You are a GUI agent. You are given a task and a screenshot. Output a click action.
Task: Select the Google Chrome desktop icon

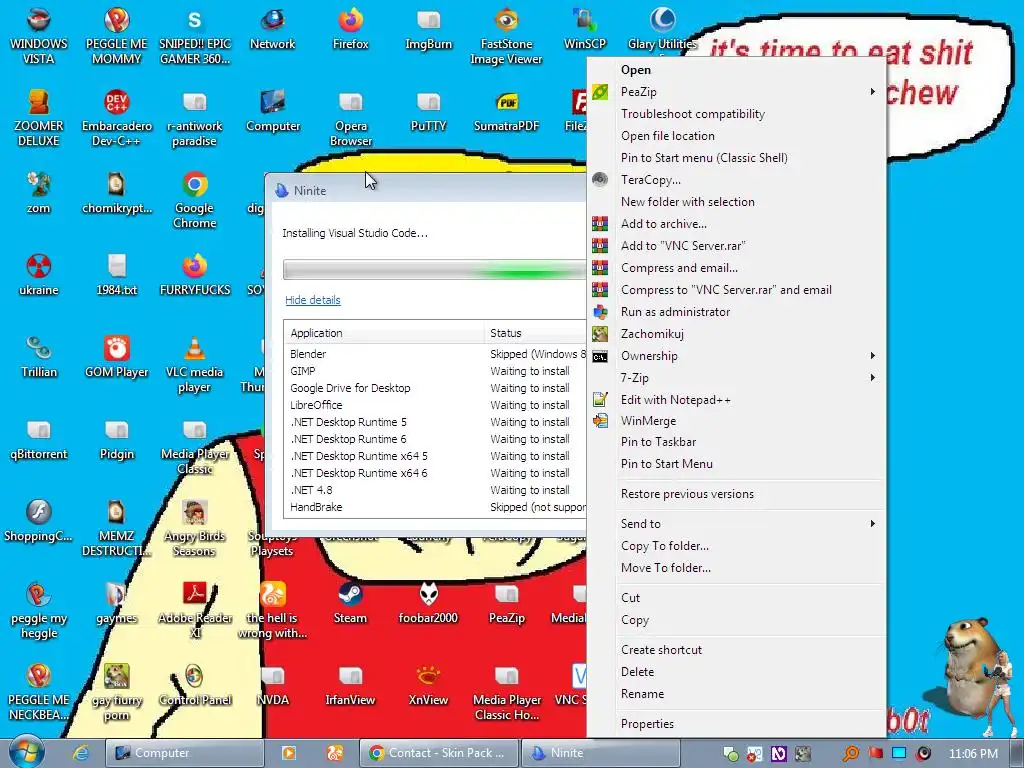point(195,199)
